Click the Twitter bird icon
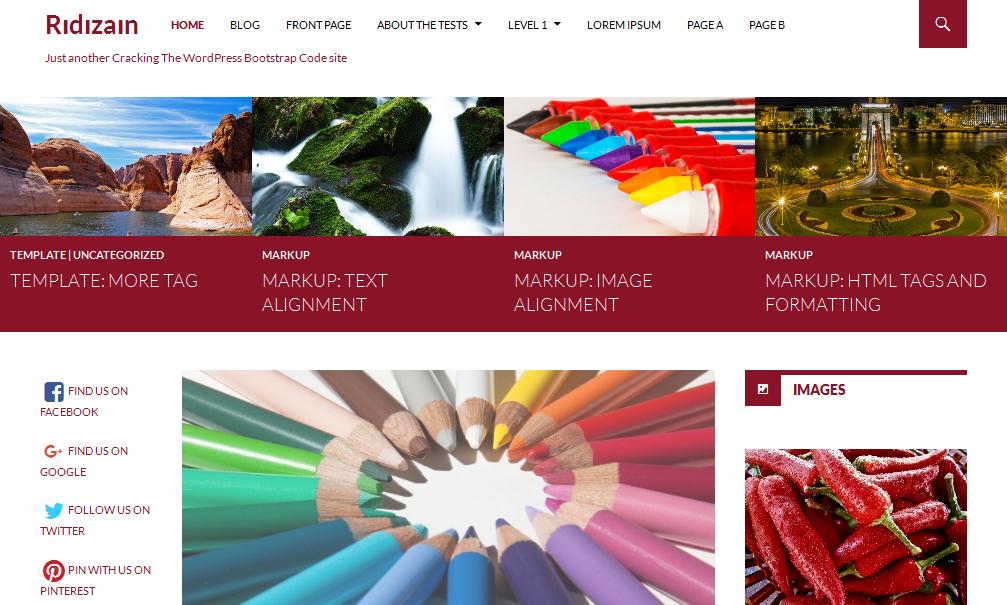This screenshot has width=1007, height=605. point(54,510)
